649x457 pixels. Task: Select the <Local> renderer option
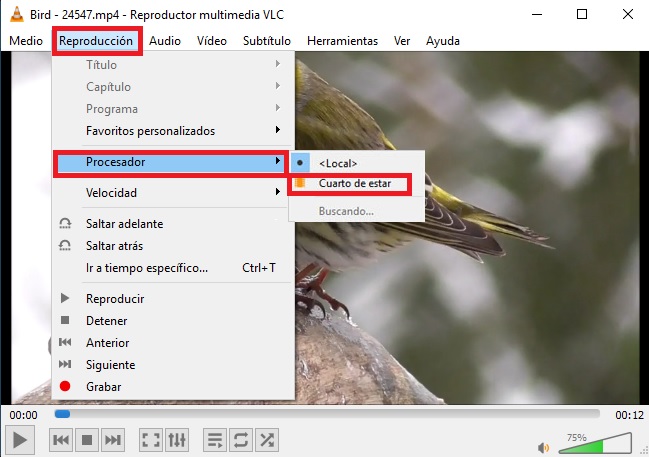pyautogui.click(x=338, y=163)
